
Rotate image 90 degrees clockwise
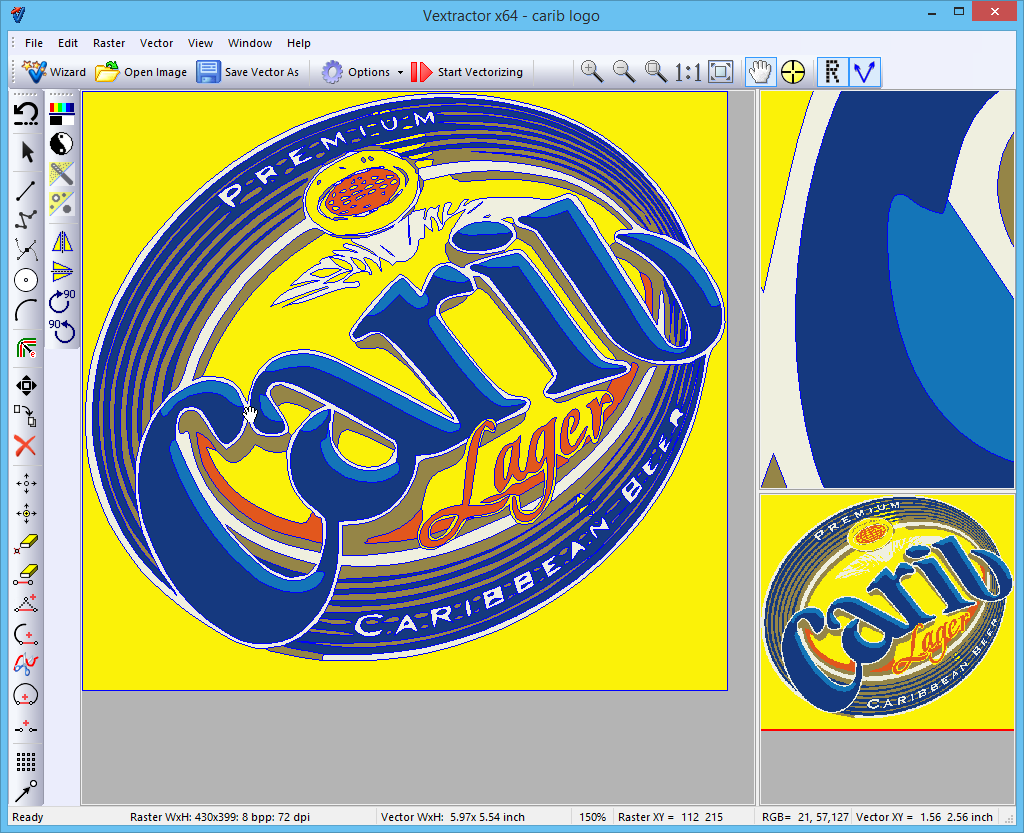[62, 298]
